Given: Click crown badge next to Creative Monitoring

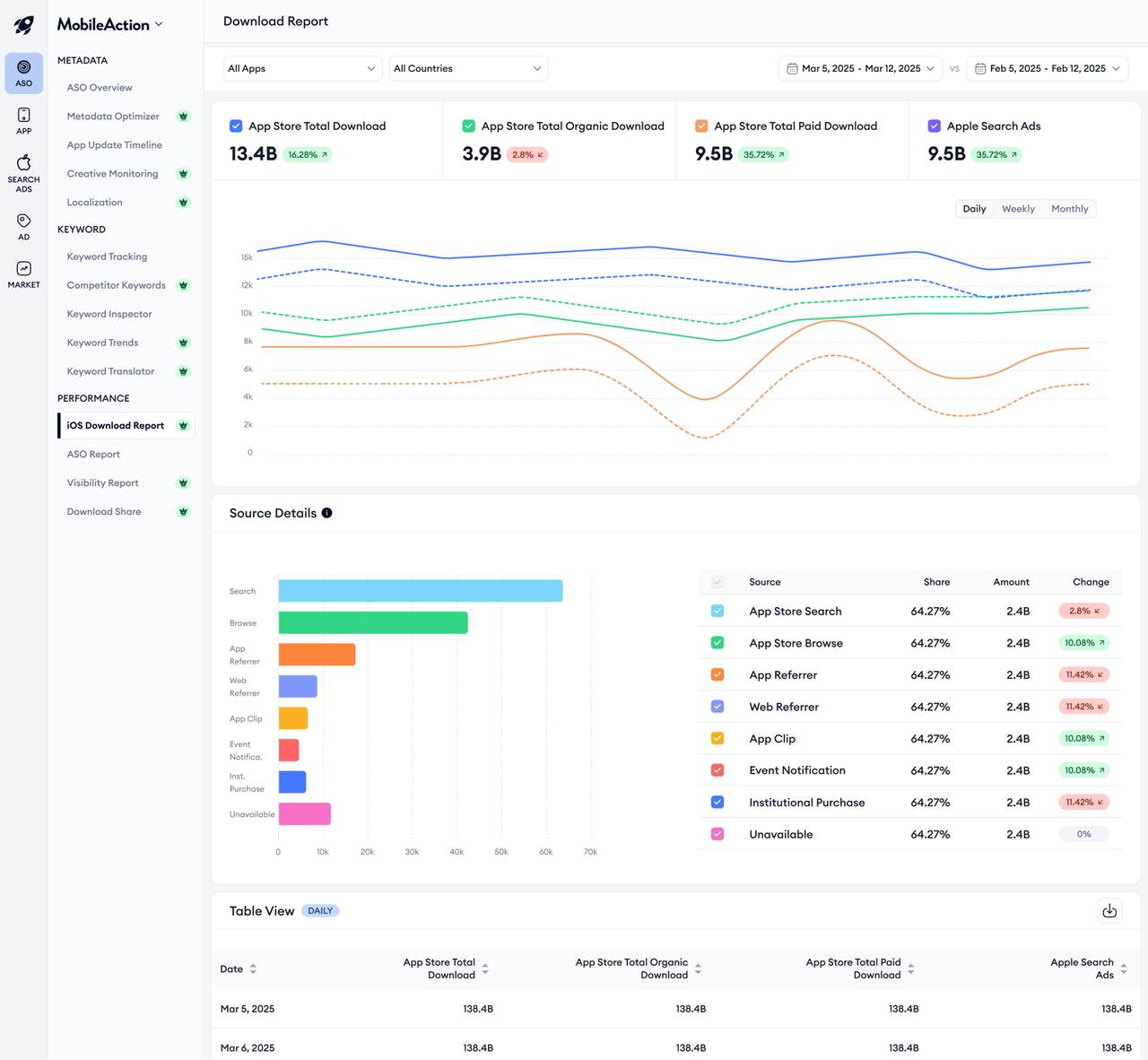Looking at the screenshot, I should point(183,174).
